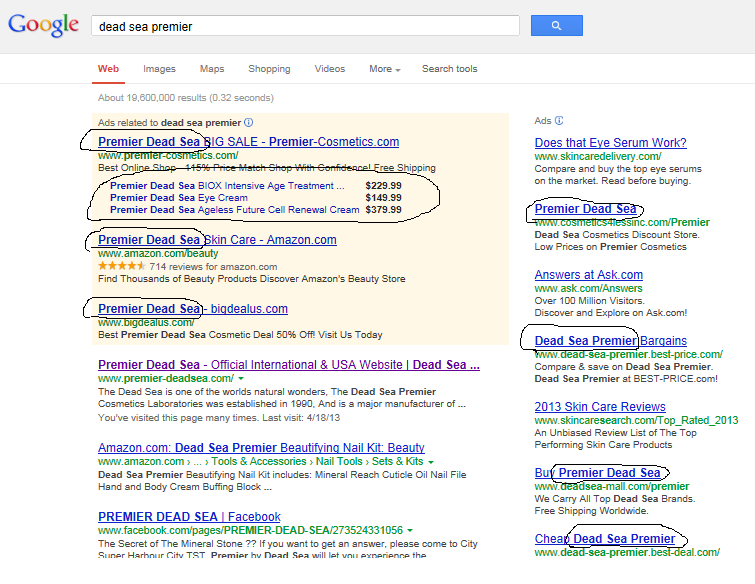This screenshot has width=755, height=584.
Task: Open the Shopping tab
Action: [269, 69]
